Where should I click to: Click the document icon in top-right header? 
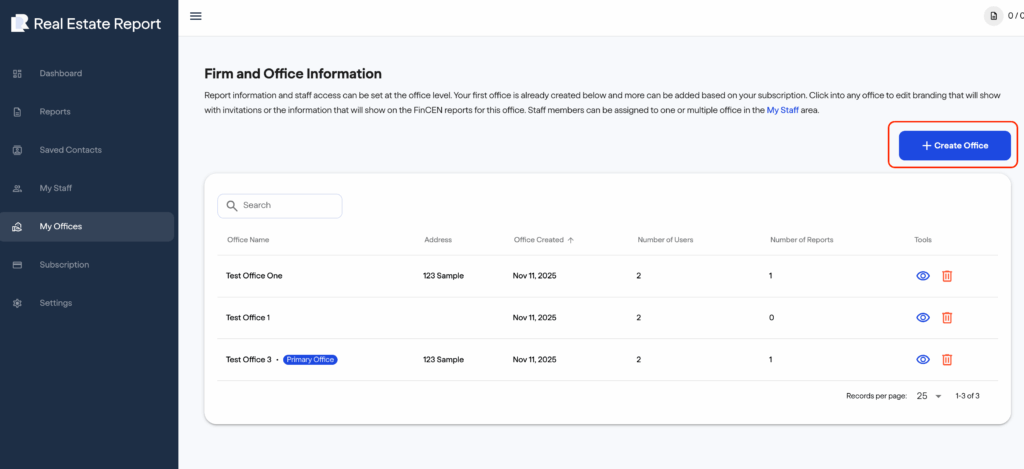[993, 17]
